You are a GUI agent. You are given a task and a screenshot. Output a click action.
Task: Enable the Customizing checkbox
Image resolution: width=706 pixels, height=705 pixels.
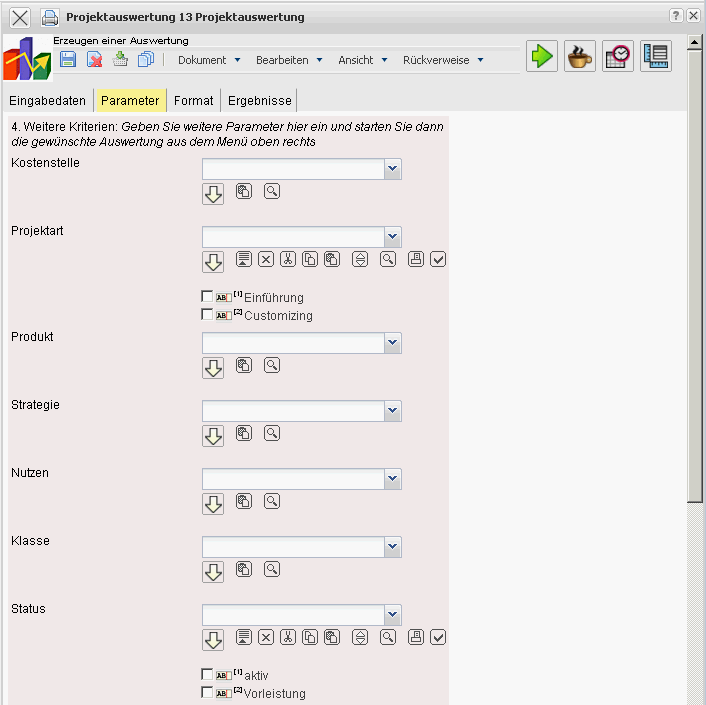coord(207,315)
